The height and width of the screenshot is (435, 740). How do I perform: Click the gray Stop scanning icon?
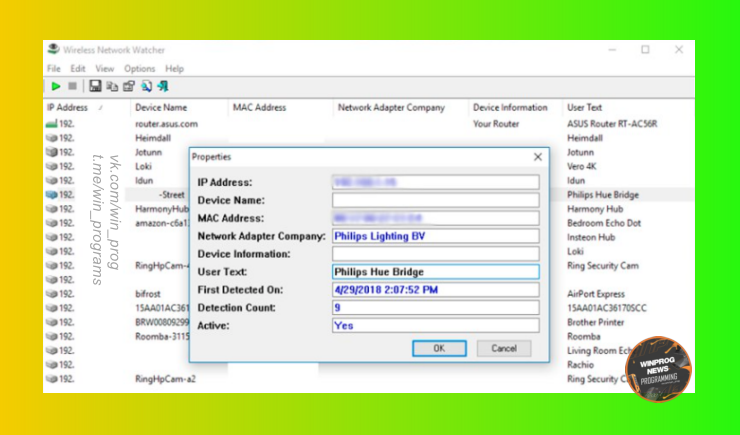(x=72, y=86)
